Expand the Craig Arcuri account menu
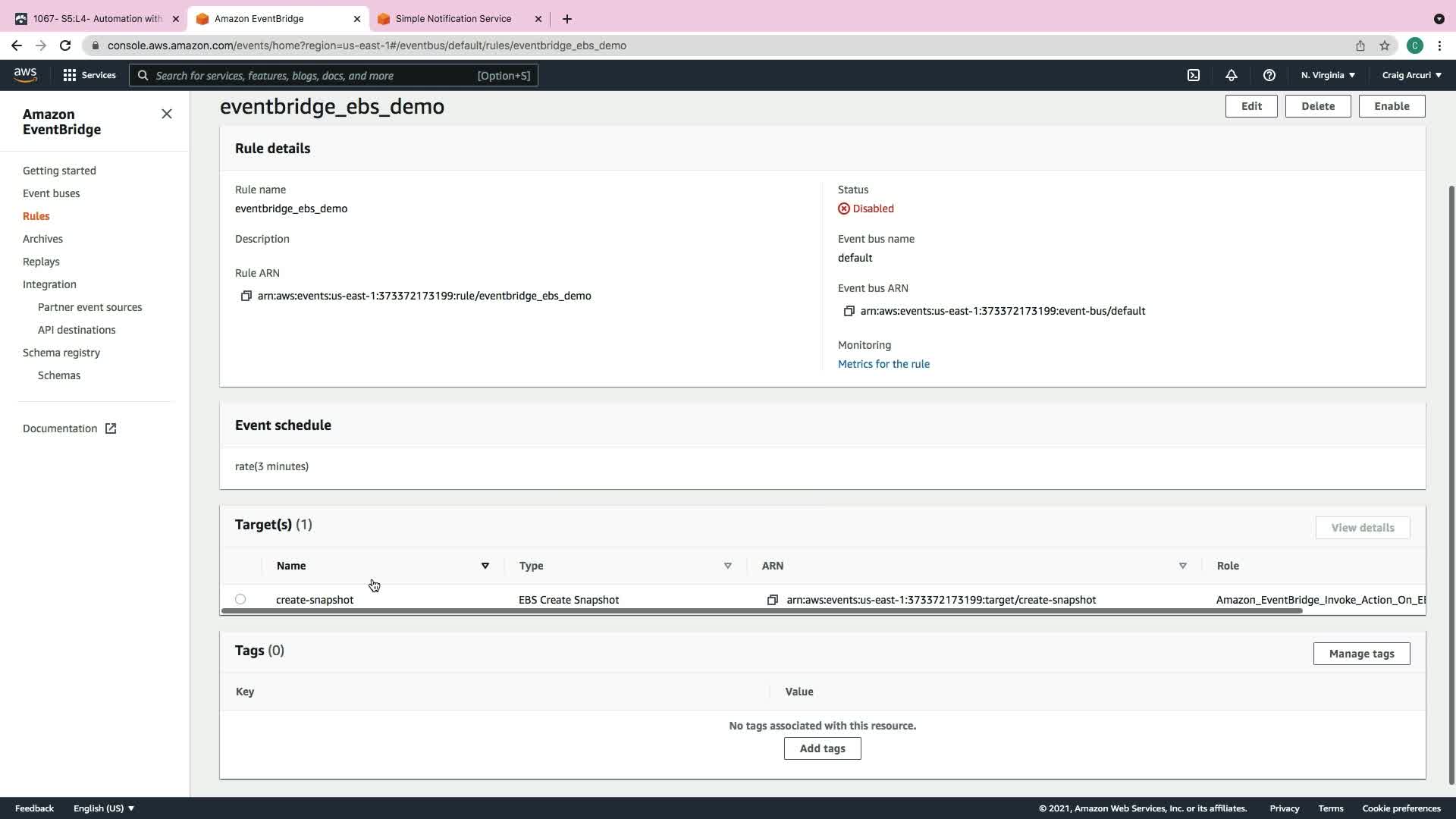 (x=1411, y=75)
